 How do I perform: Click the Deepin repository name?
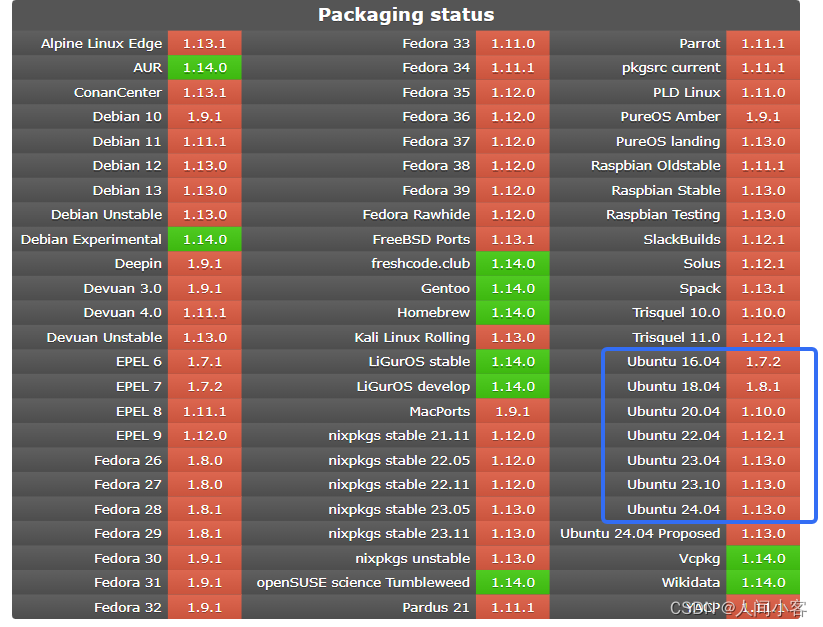pyautogui.click(x=138, y=263)
